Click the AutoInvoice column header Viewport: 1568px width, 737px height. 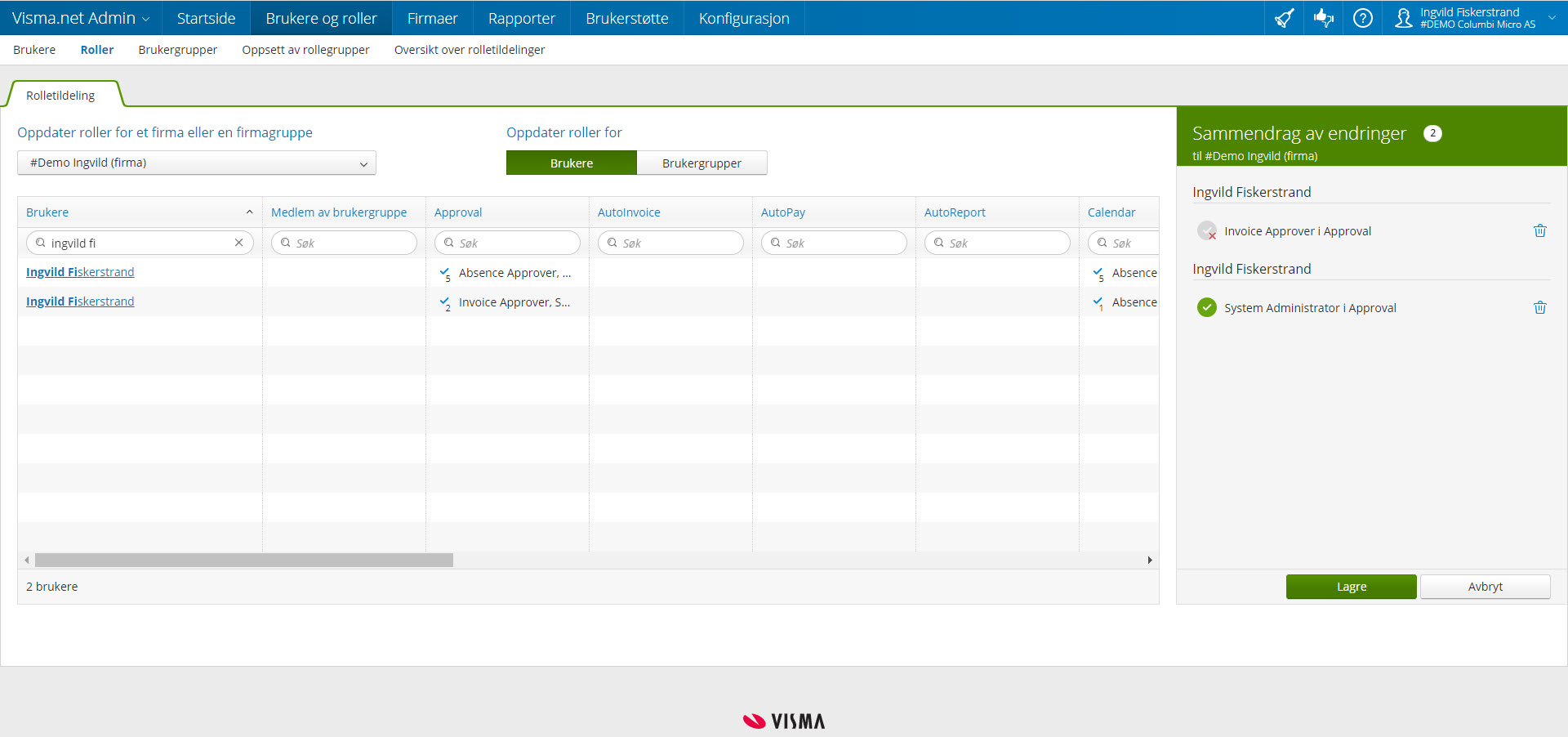(x=629, y=212)
